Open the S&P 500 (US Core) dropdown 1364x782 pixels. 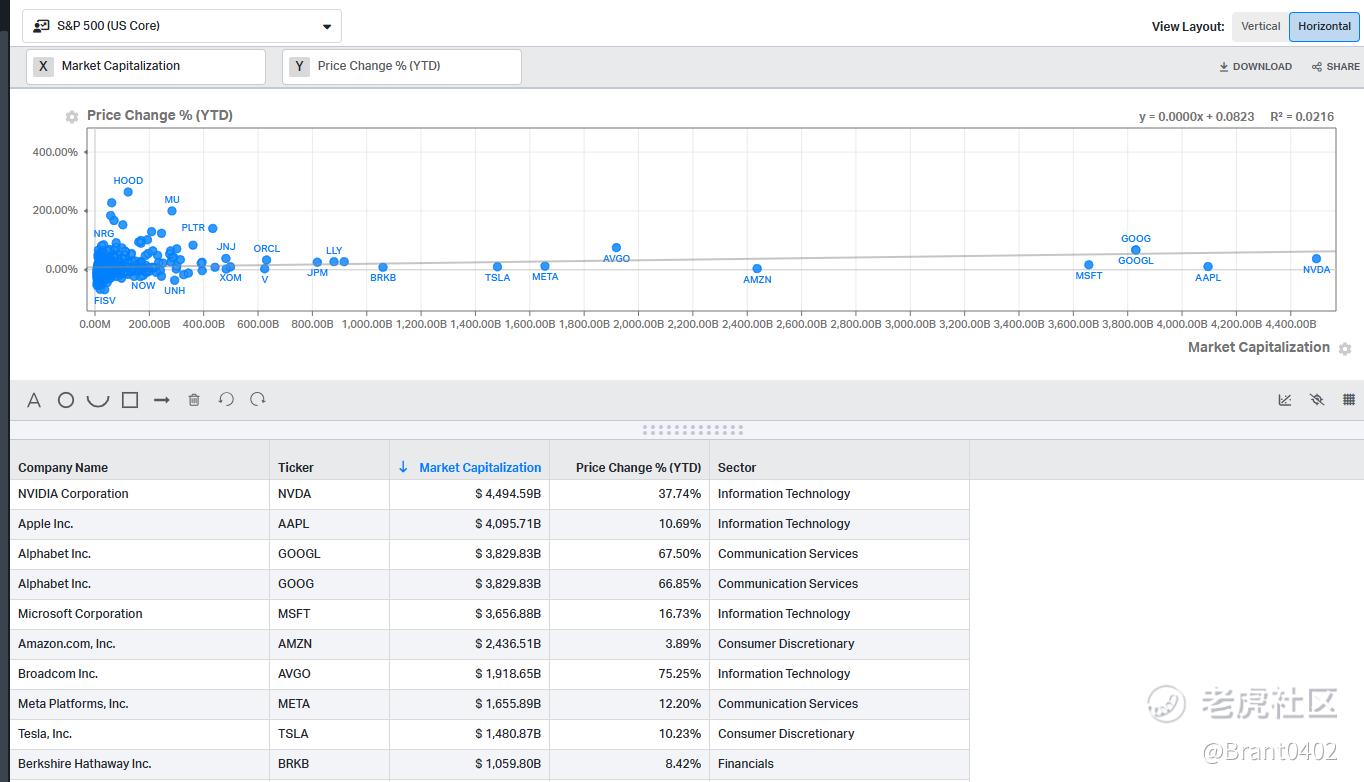click(182, 26)
